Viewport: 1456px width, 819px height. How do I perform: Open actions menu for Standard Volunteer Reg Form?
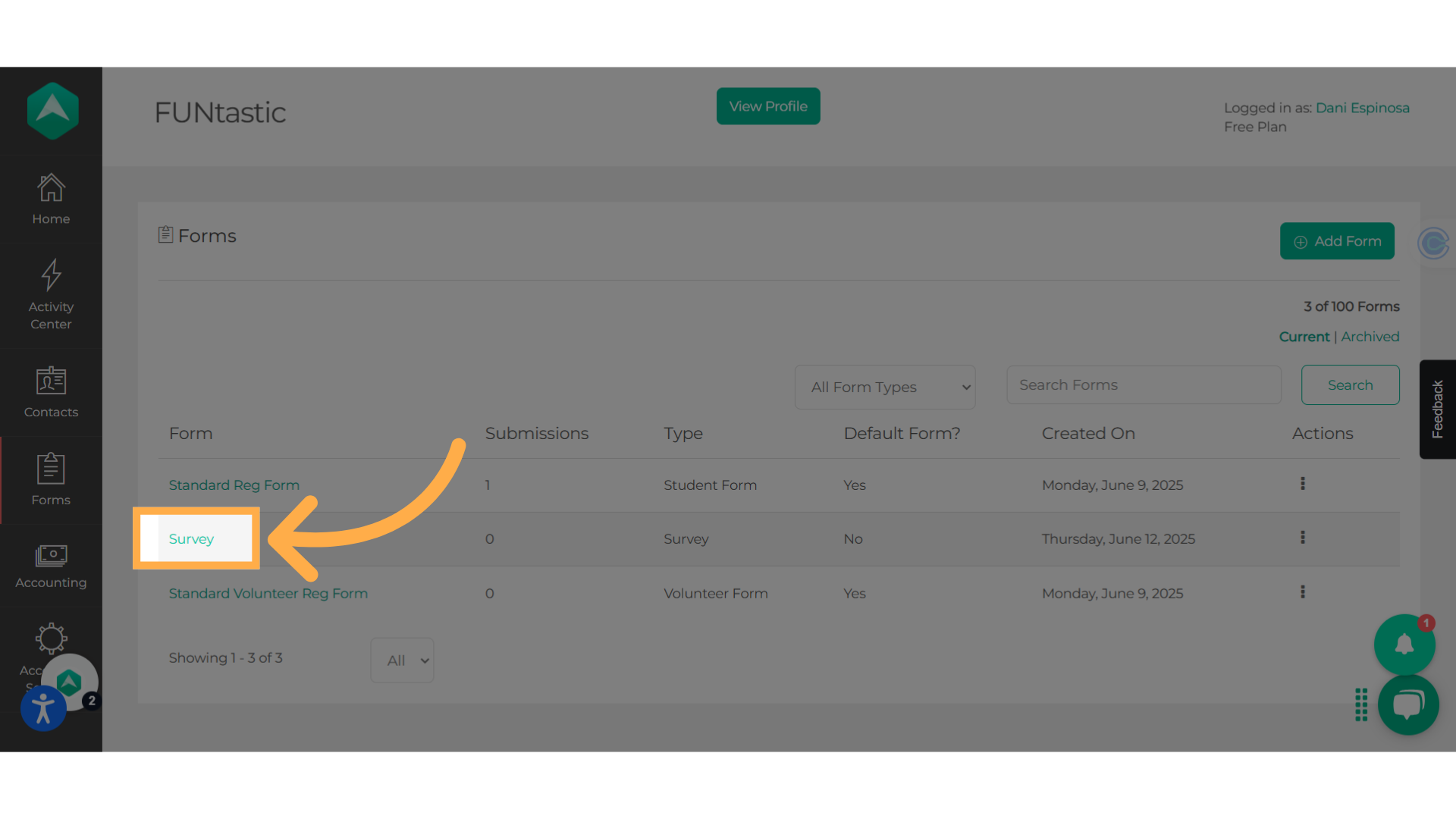pos(1303,592)
